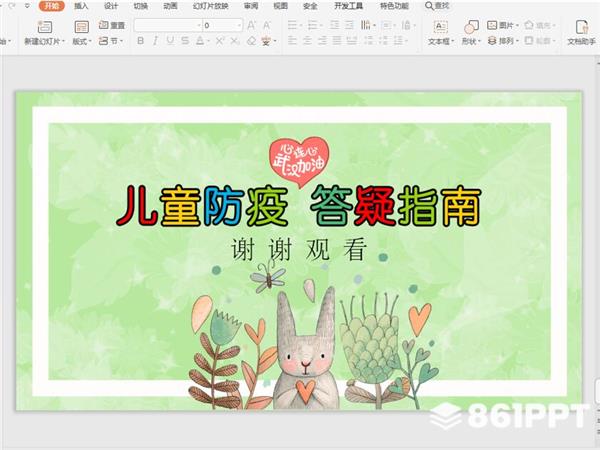Open the Animation (动画) ribbon tab
The height and width of the screenshot is (450, 600).
170,6
